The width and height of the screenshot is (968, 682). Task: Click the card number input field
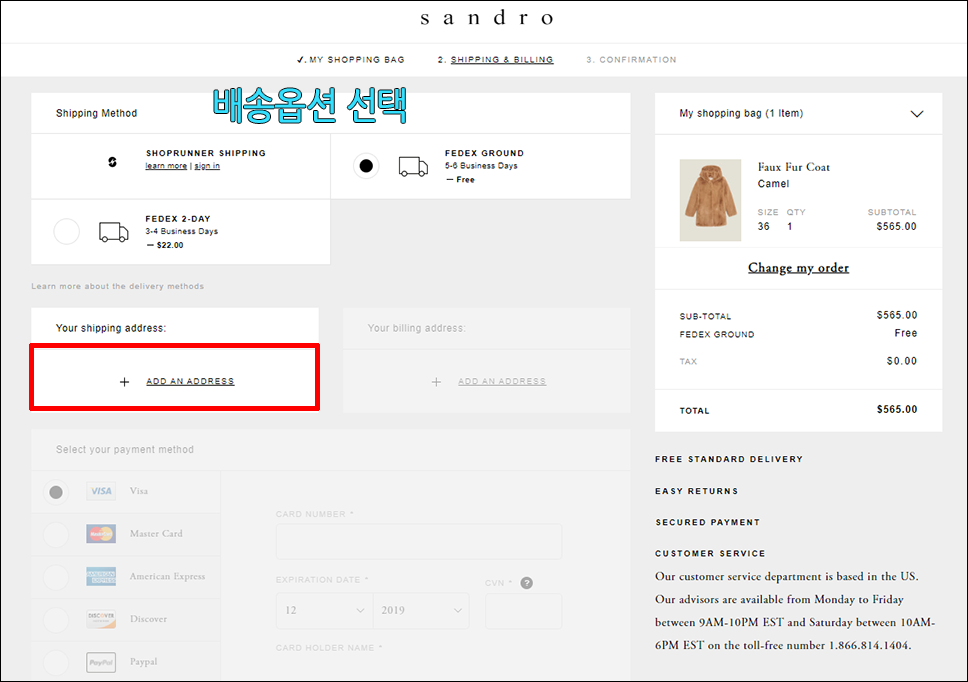(x=418, y=541)
